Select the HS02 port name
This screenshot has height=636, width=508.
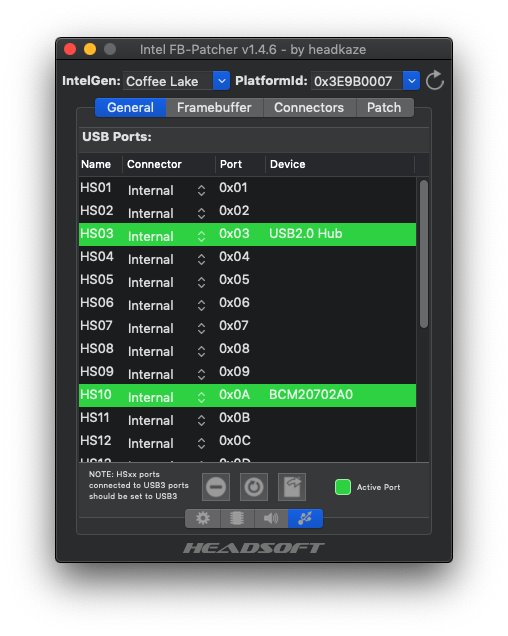click(97, 211)
